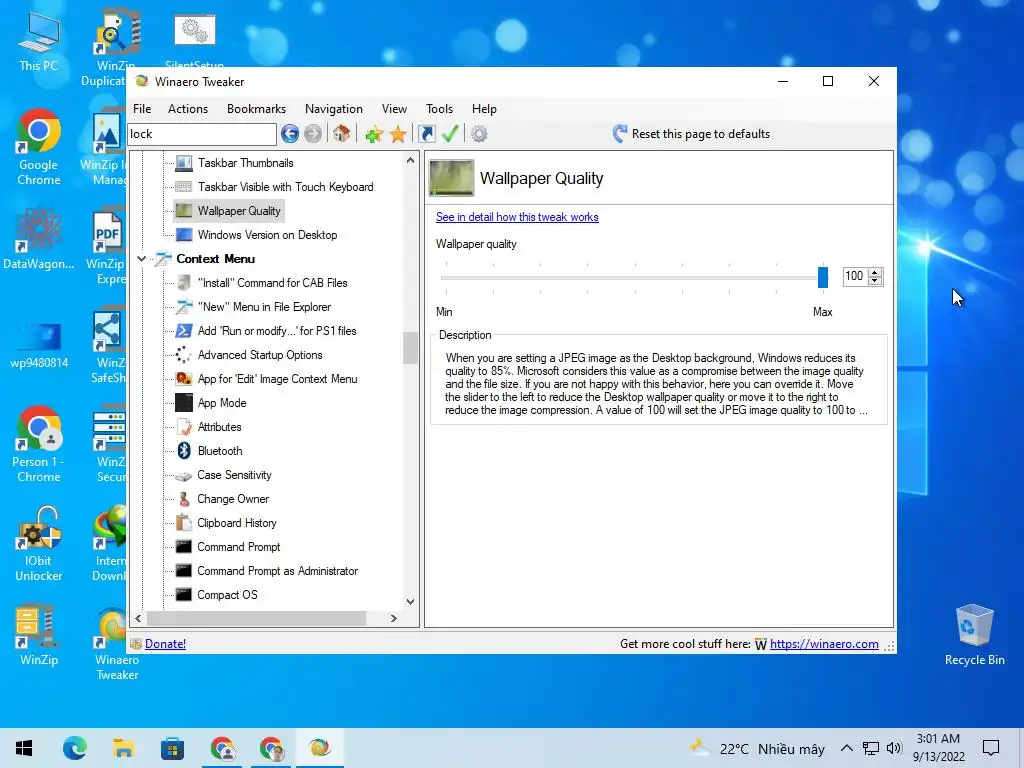Select the Taskbar Thumbnails tree item
Image resolution: width=1024 pixels, height=768 pixels.
click(x=246, y=163)
